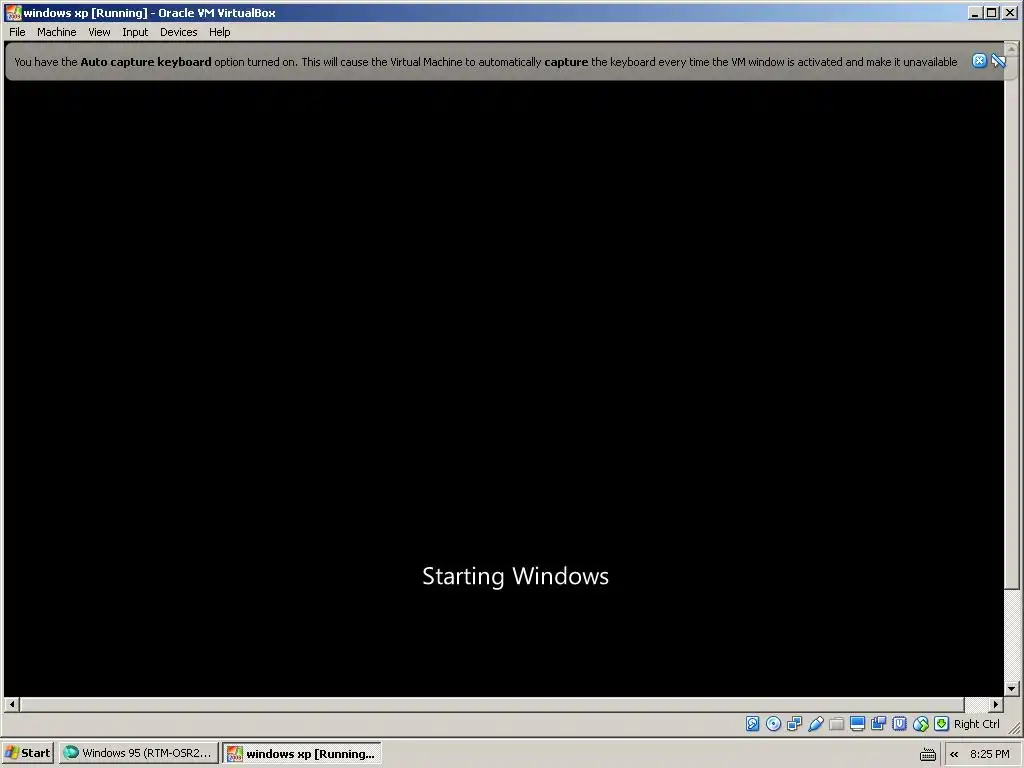The width and height of the screenshot is (1024, 768).
Task: Select the windows xp [Running taskbar button
Action: pyautogui.click(x=302, y=753)
